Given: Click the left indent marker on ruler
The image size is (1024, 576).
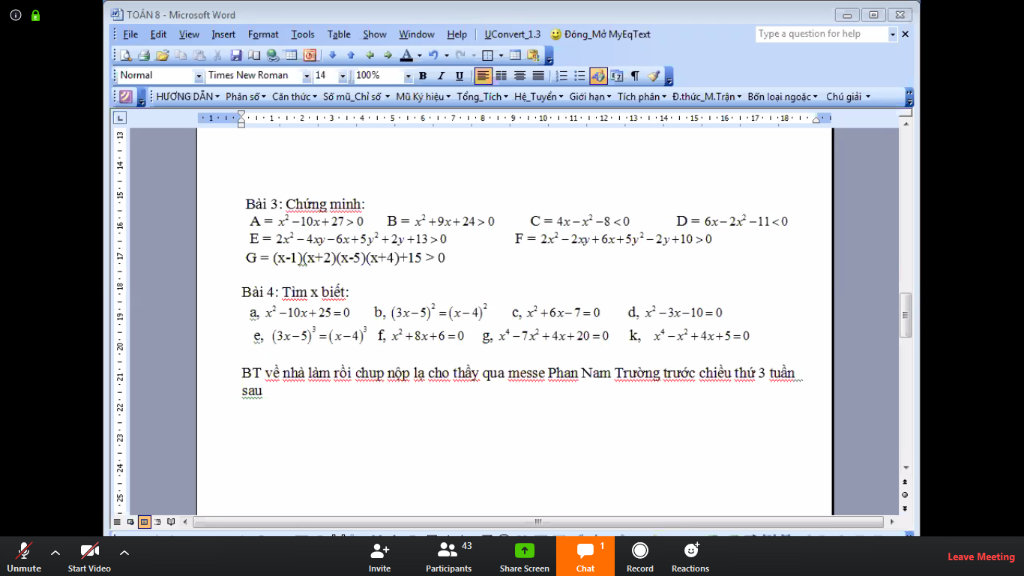Looking at the screenshot, I should (241, 123).
